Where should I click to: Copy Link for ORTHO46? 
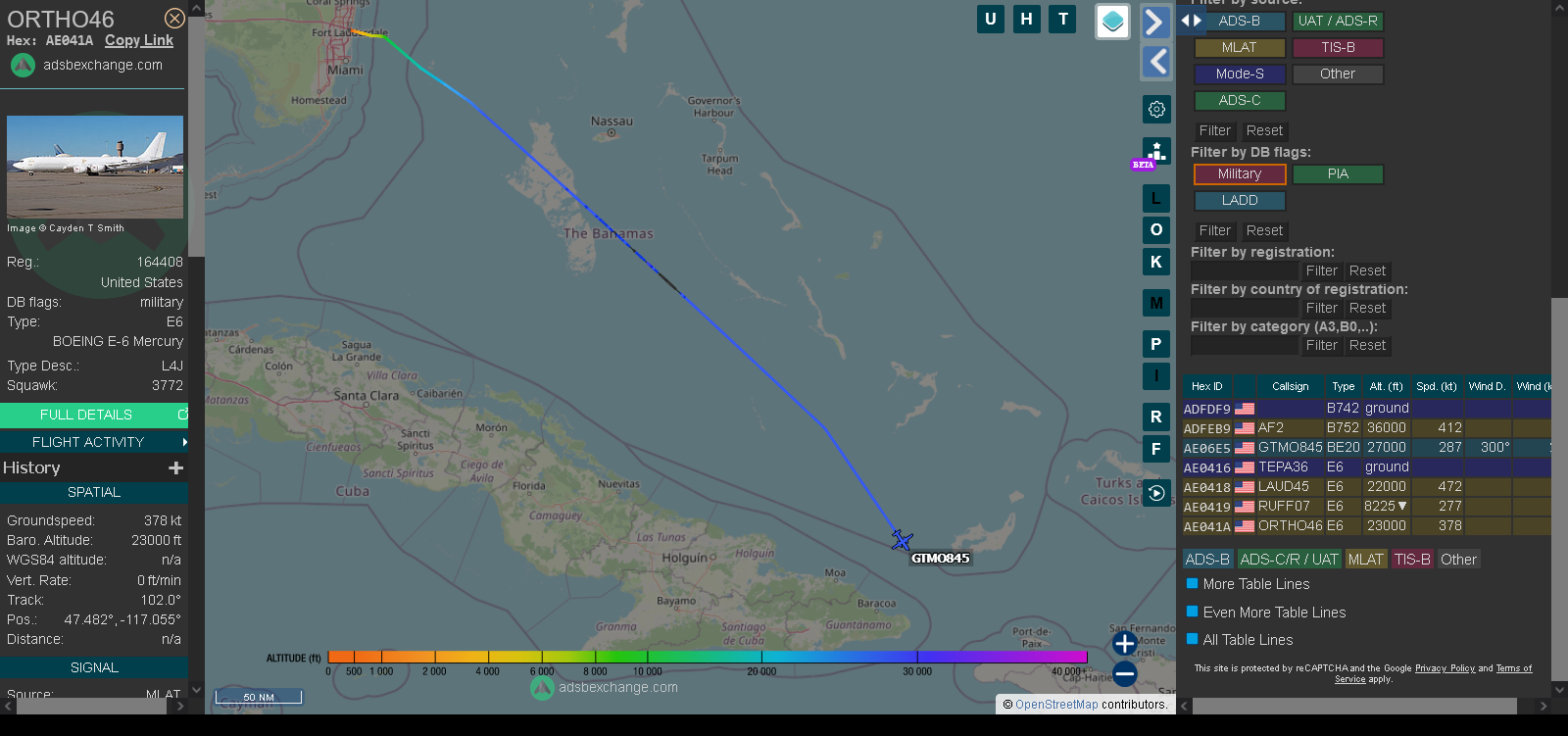point(139,40)
